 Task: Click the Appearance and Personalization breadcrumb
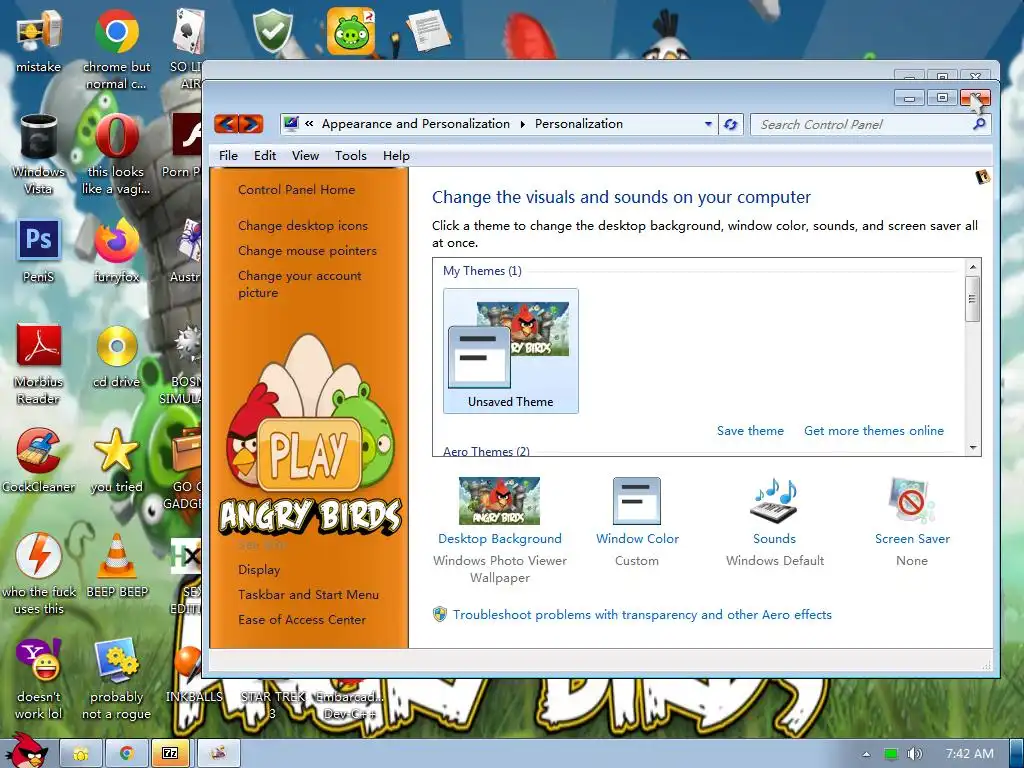[415, 123]
